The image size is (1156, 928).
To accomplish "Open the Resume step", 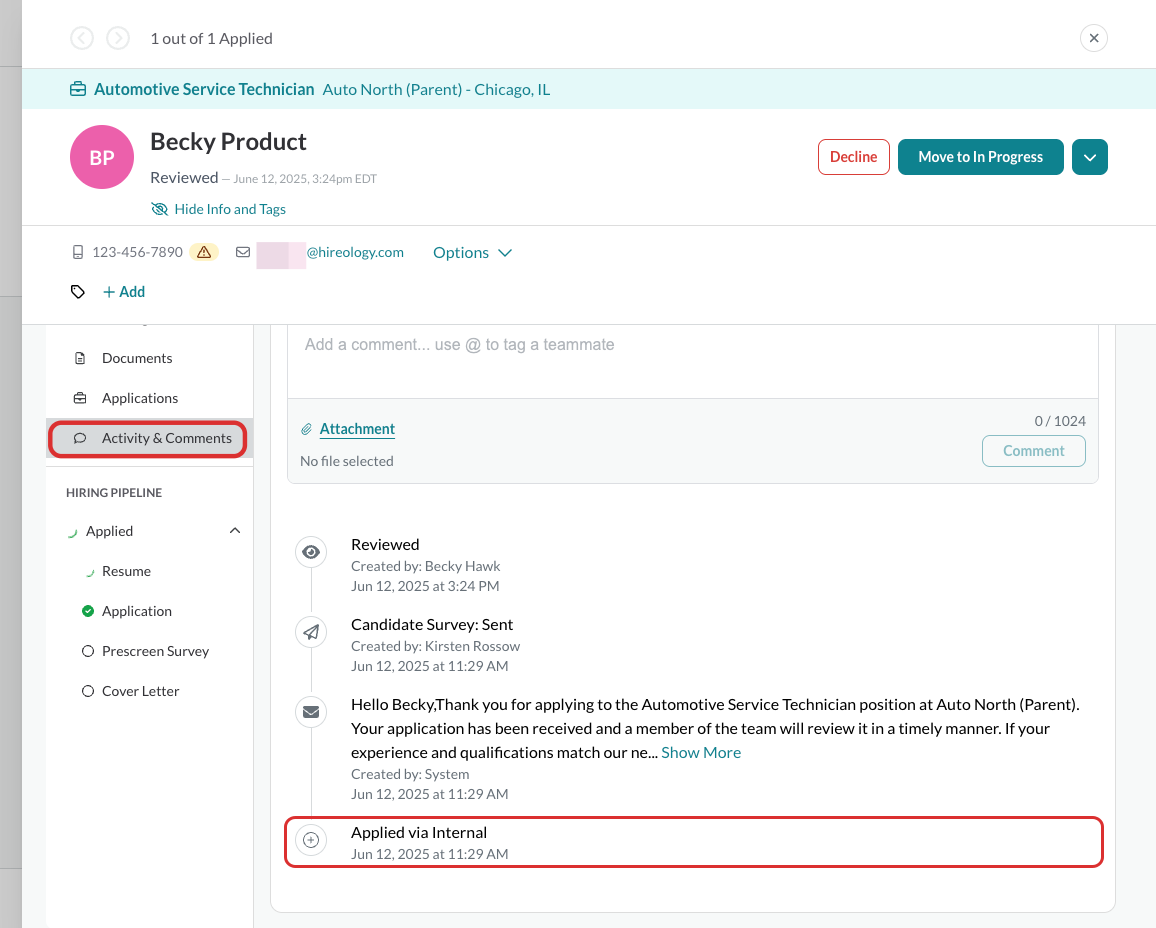I will (x=126, y=571).
